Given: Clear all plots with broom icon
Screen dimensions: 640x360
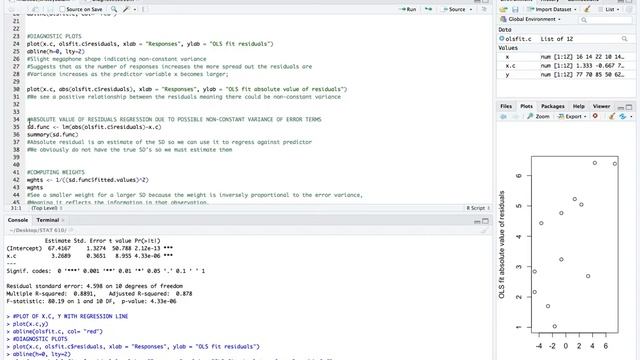Looking at the screenshot, I should (x=612, y=117).
